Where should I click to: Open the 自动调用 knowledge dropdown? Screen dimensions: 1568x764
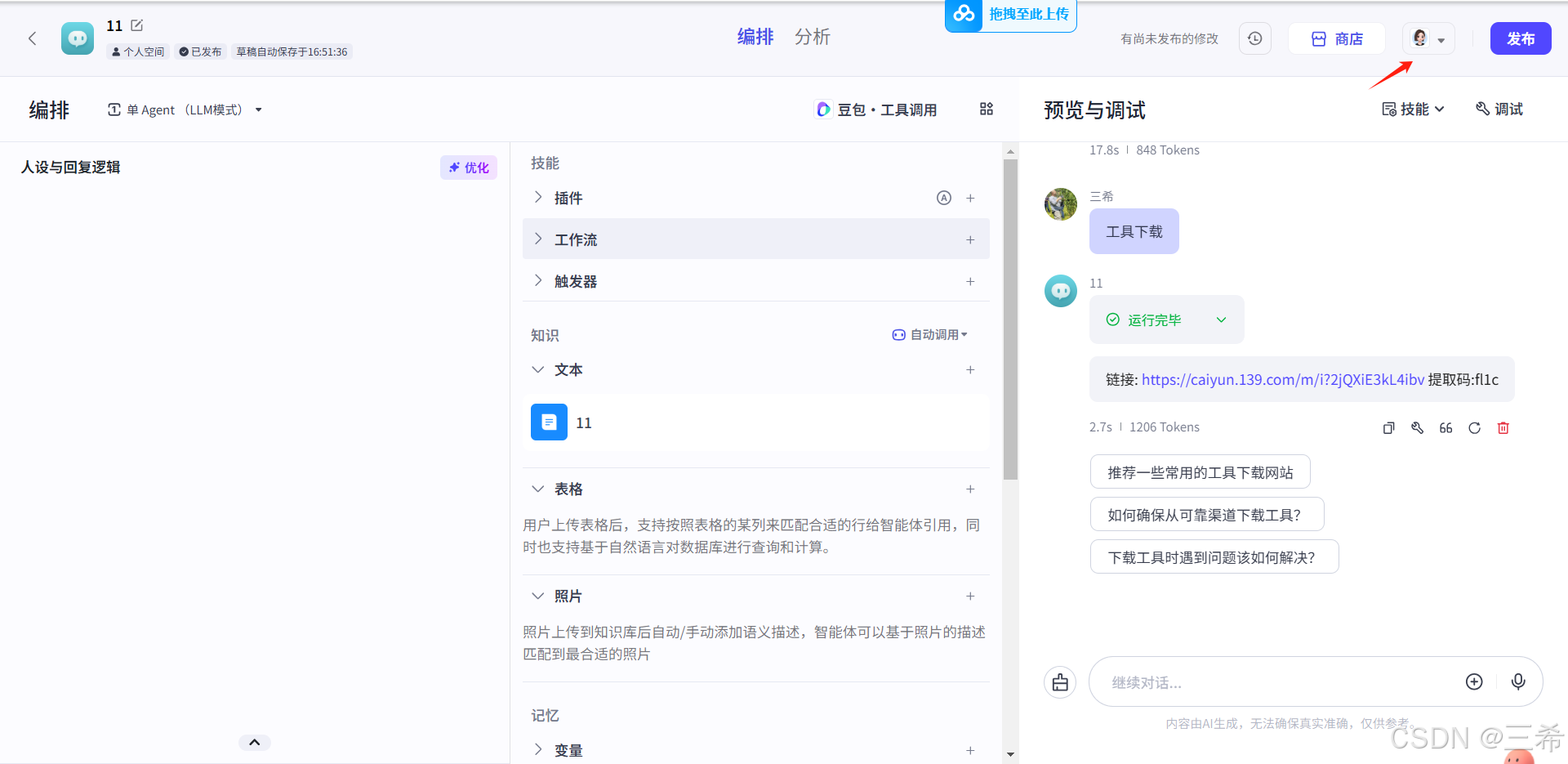tap(929, 335)
